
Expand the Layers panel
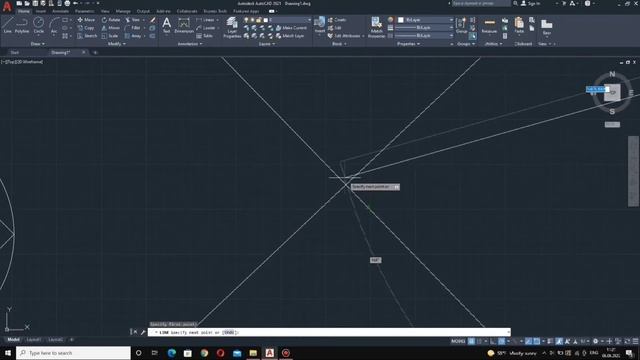[267, 44]
